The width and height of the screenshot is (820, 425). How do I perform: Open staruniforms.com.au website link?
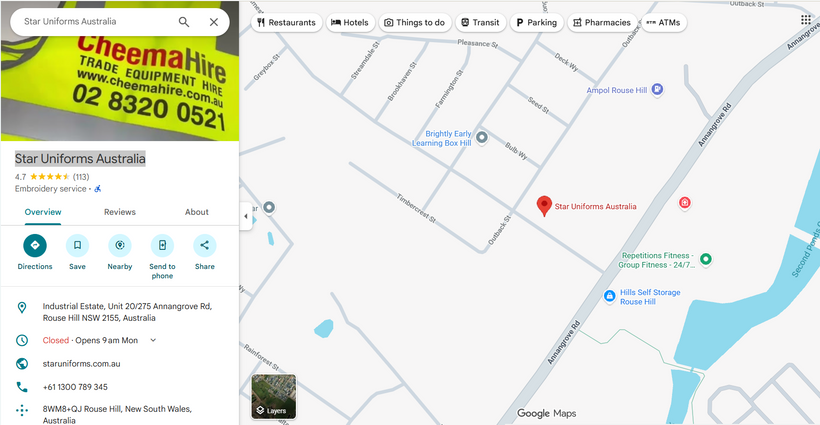(82, 364)
